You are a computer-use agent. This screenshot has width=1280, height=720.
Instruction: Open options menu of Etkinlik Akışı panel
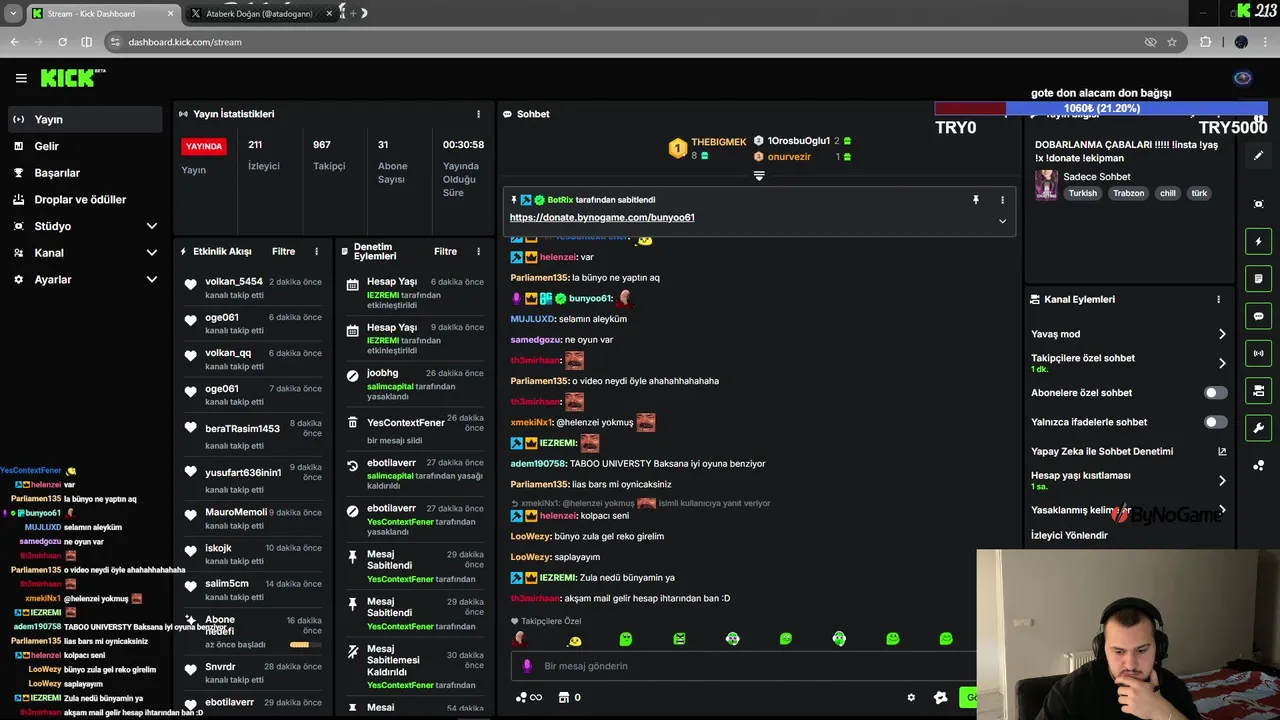point(317,252)
